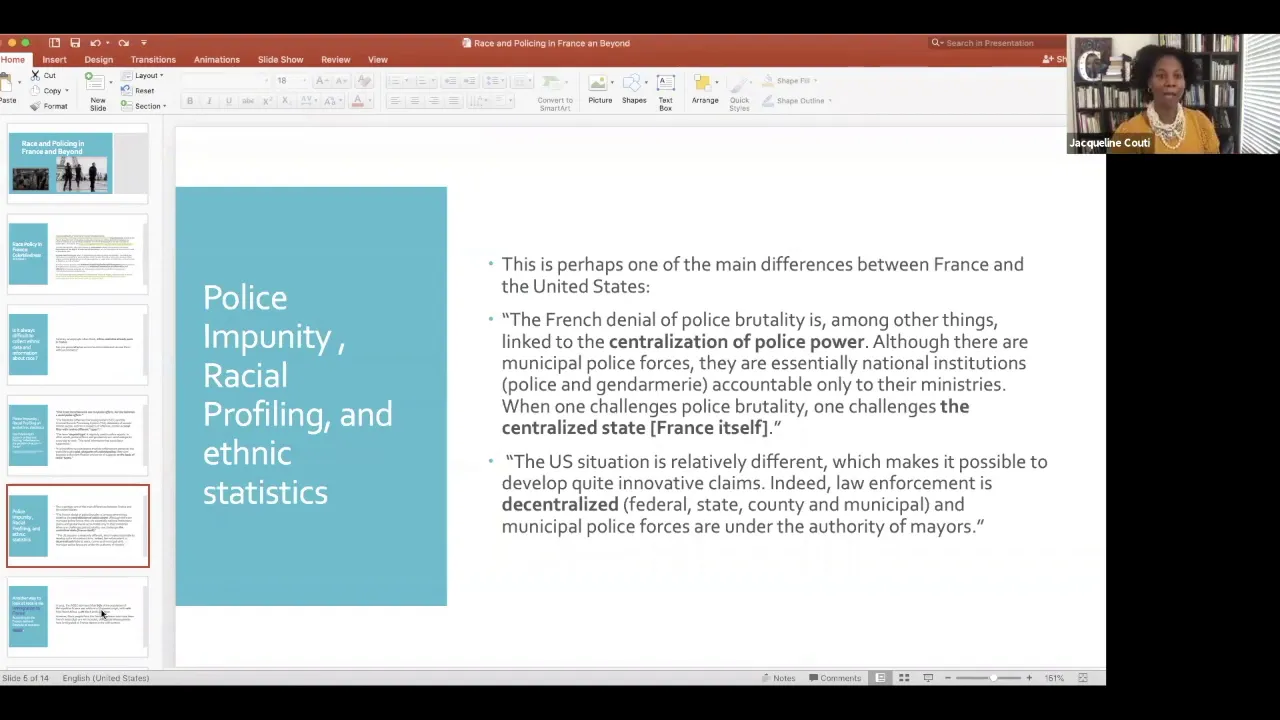This screenshot has width=1280, height=720.
Task: Click the zoom out minus button
Action: click(948, 678)
